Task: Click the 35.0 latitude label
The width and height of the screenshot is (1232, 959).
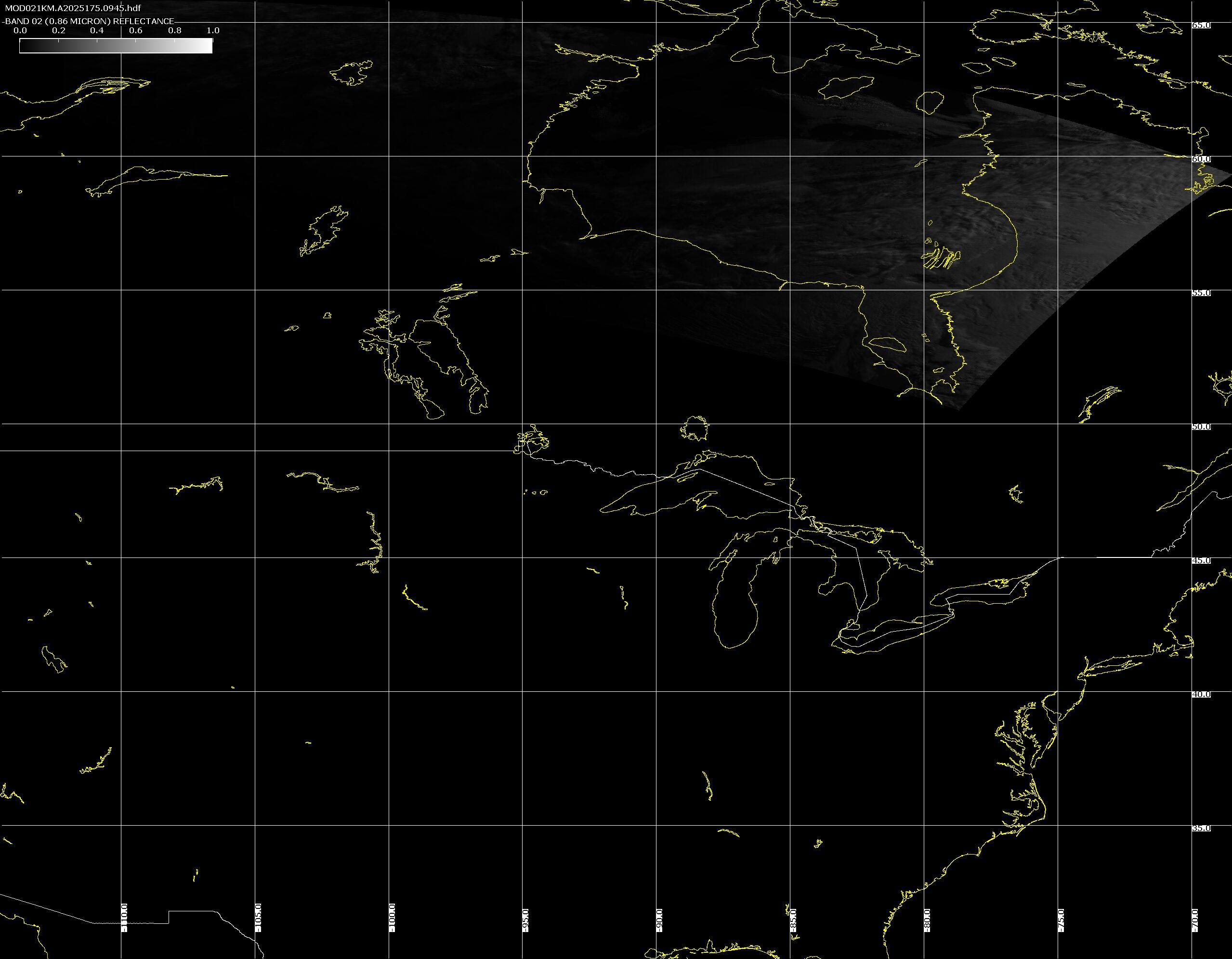Action: pos(1201,828)
